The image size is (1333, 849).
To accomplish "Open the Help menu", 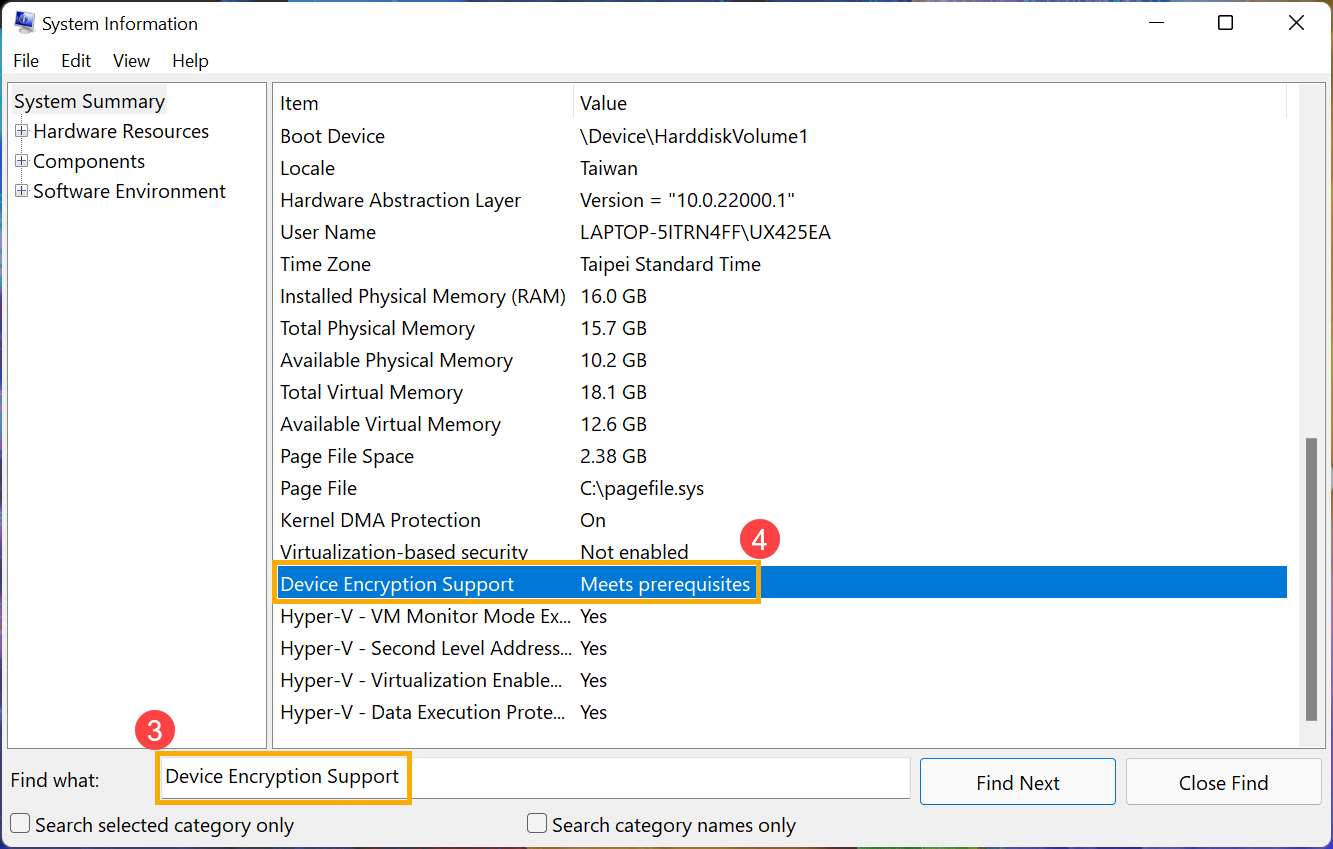I will 190,61.
